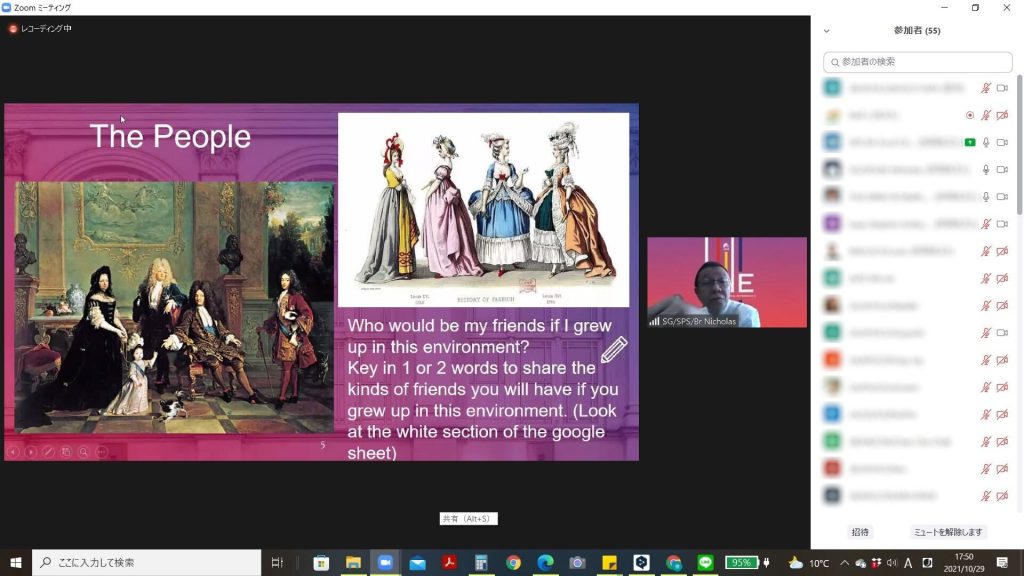Click camera icon in row with green share badge
The image size is (1024, 576).
click(x=1002, y=142)
